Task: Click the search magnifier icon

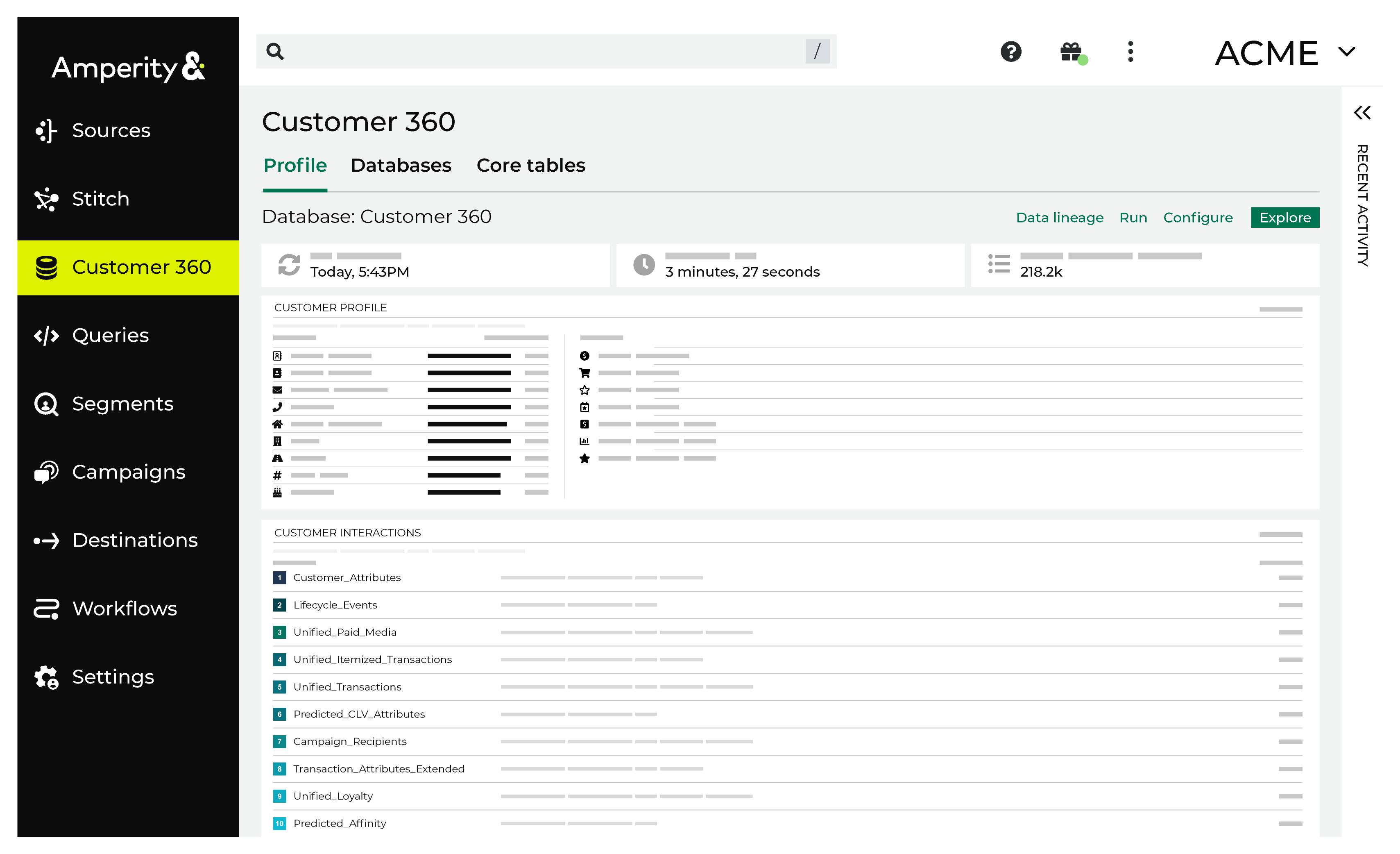Action: pos(275,52)
